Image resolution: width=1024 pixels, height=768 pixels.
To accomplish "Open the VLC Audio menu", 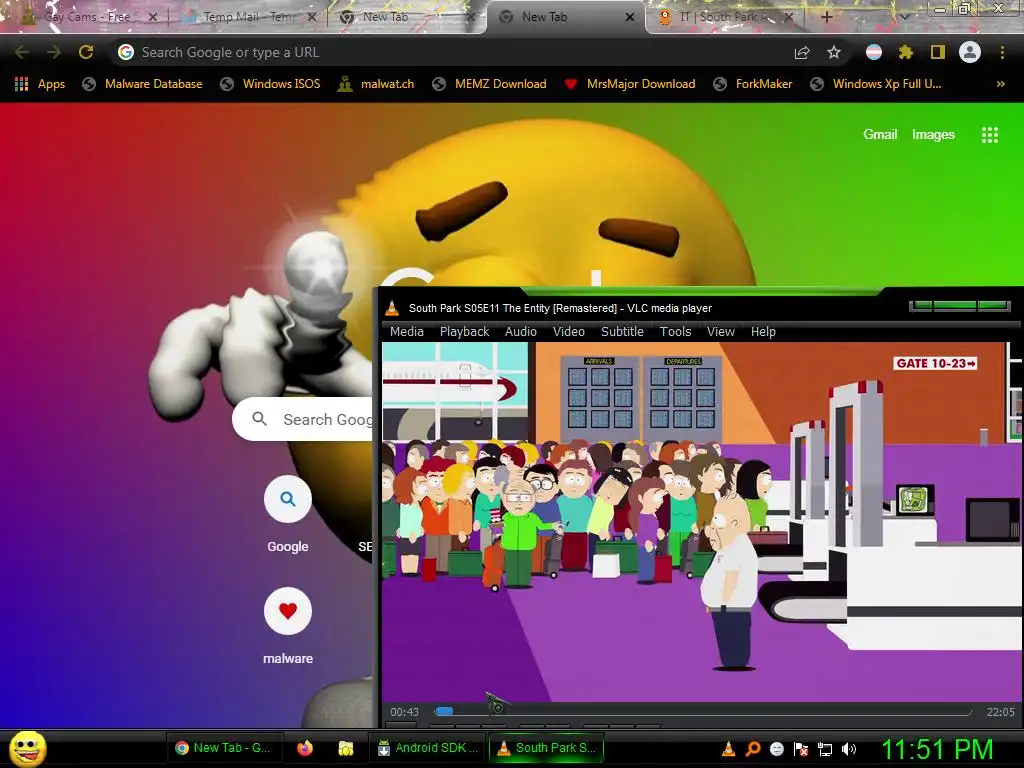I will coord(520,332).
